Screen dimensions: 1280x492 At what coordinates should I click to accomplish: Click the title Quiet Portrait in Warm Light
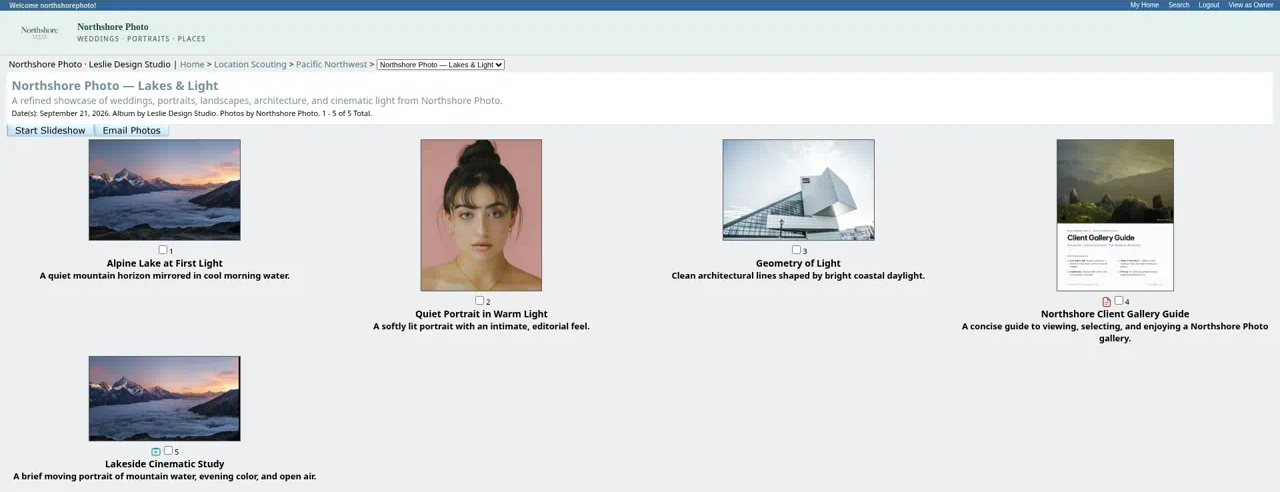tap(481, 314)
